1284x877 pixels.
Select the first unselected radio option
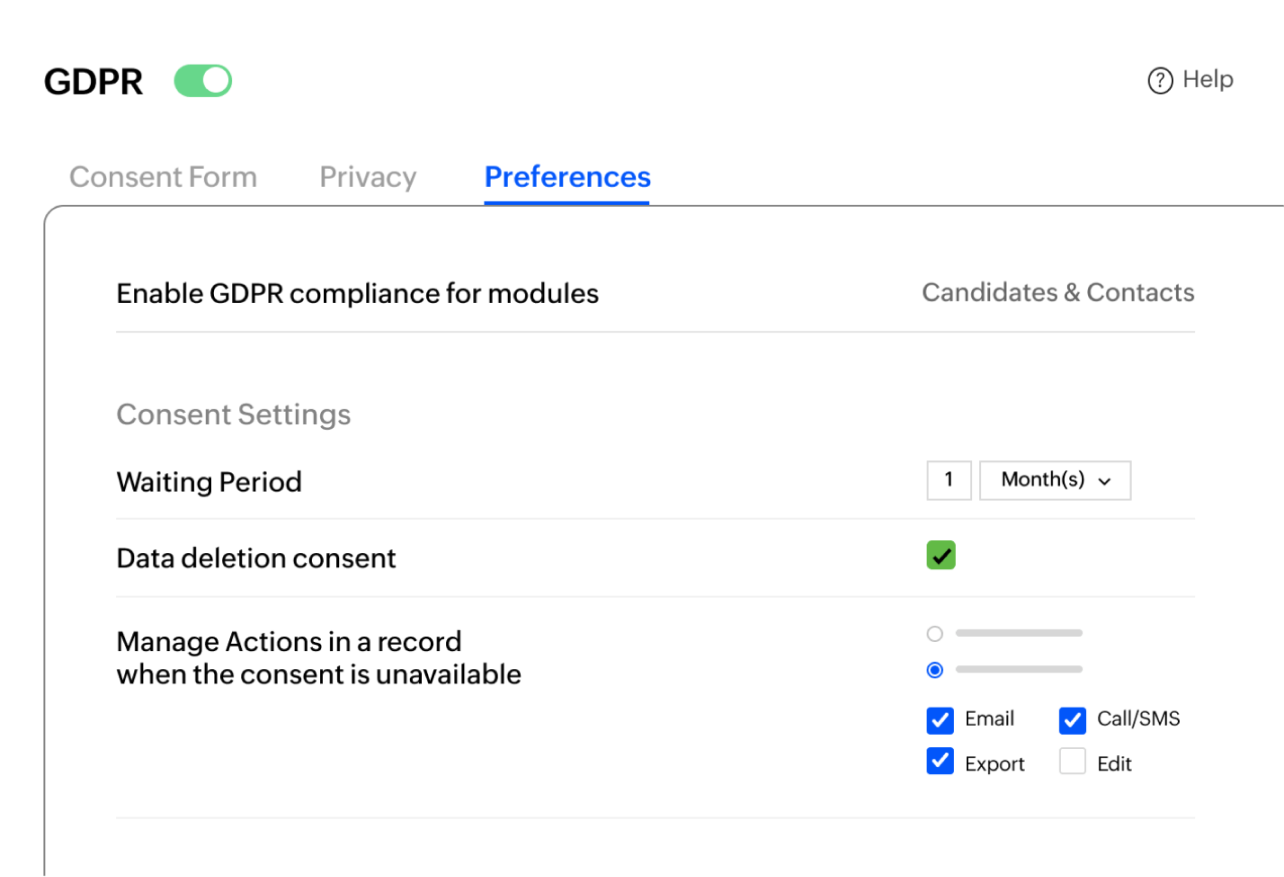coord(935,633)
